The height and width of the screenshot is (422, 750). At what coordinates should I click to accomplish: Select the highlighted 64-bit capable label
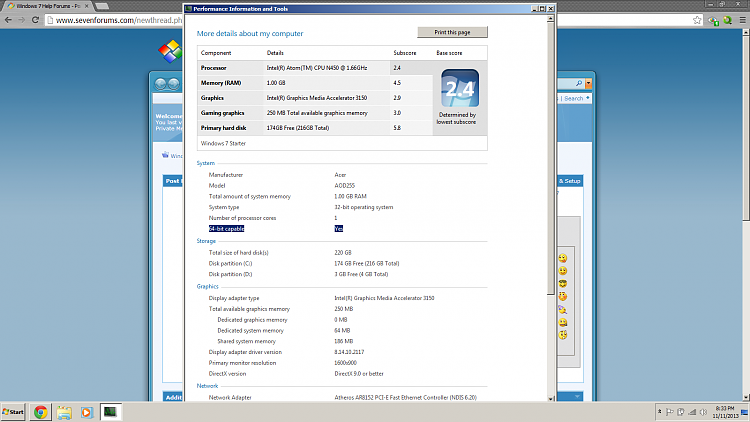click(226, 229)
